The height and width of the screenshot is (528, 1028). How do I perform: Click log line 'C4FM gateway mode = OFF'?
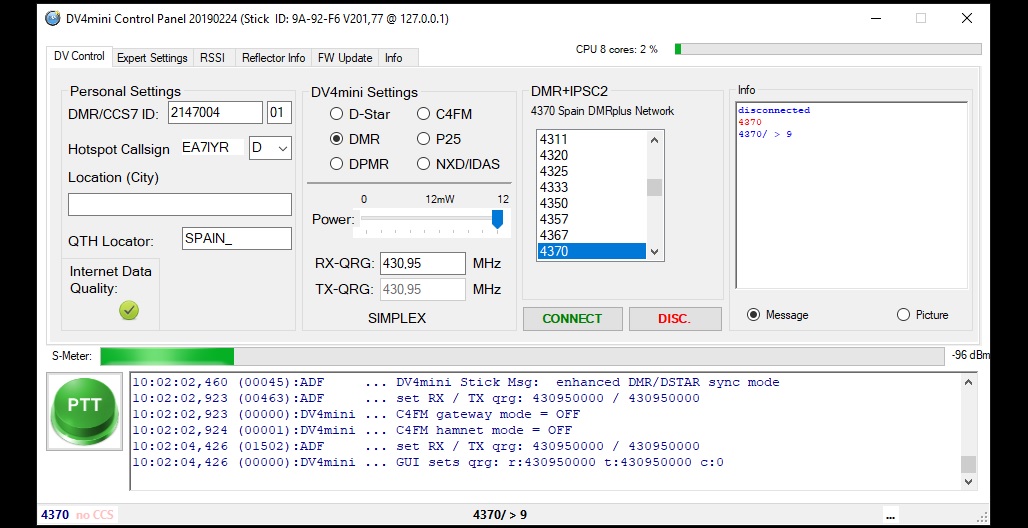pyautogui.click(x=488, y=415)
